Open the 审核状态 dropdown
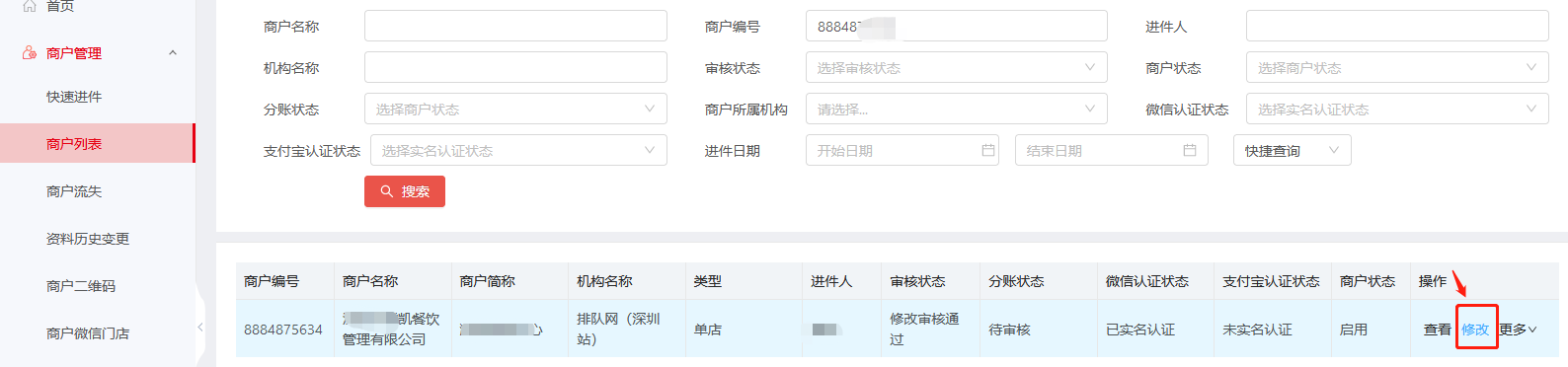 point(956,67)
